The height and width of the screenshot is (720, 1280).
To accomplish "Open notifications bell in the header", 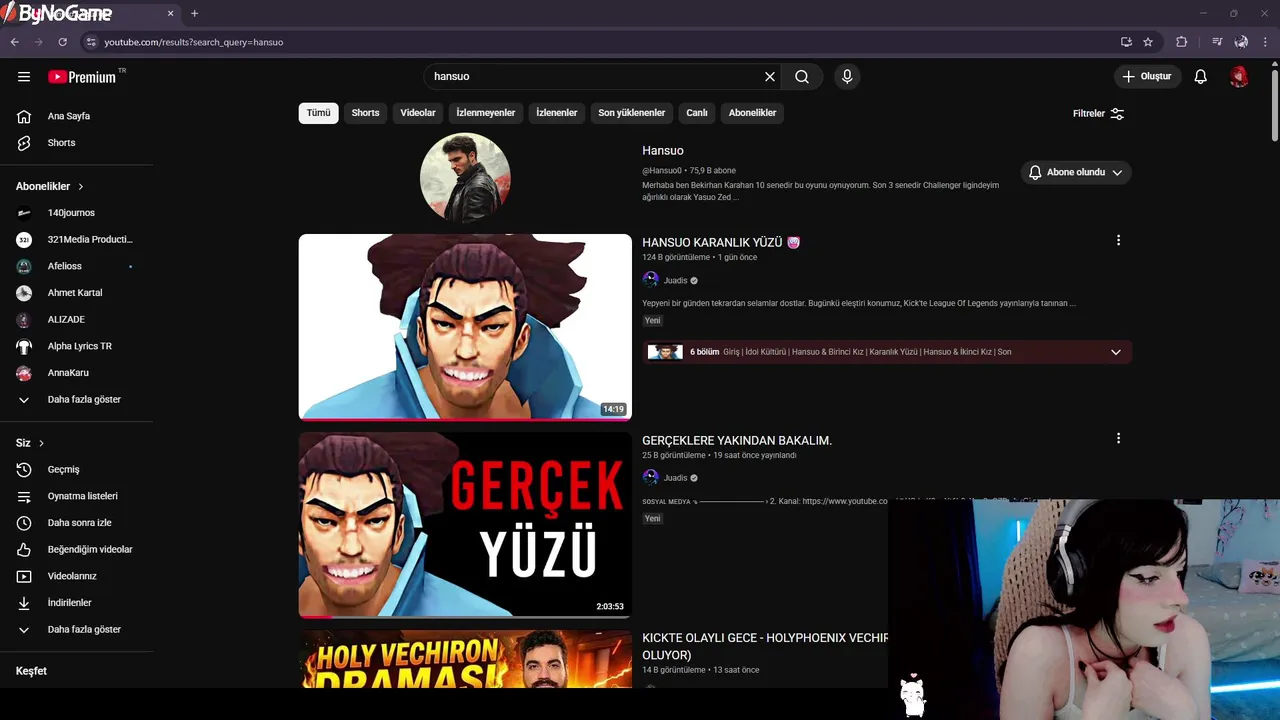I will (1201, 76).
